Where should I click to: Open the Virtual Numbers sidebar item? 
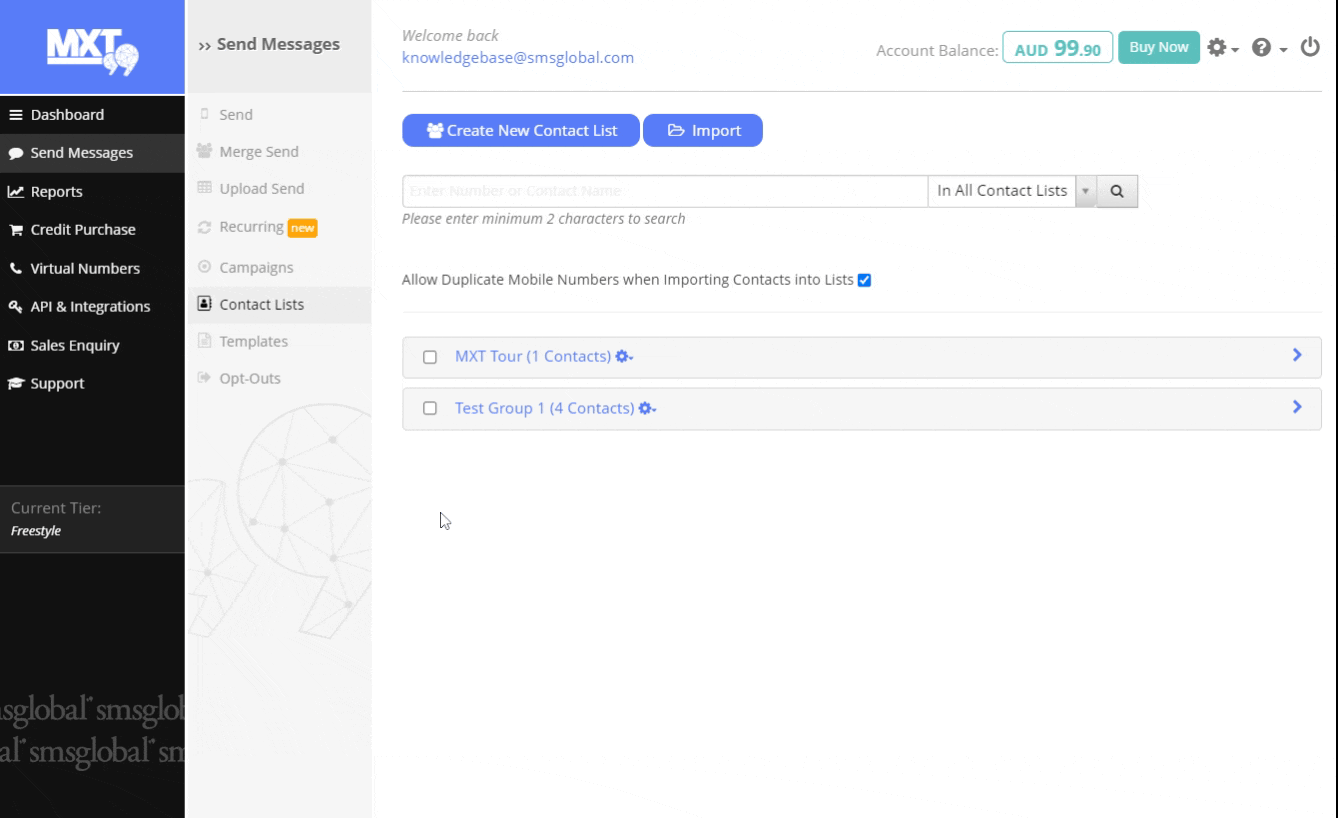click(84, 269)
